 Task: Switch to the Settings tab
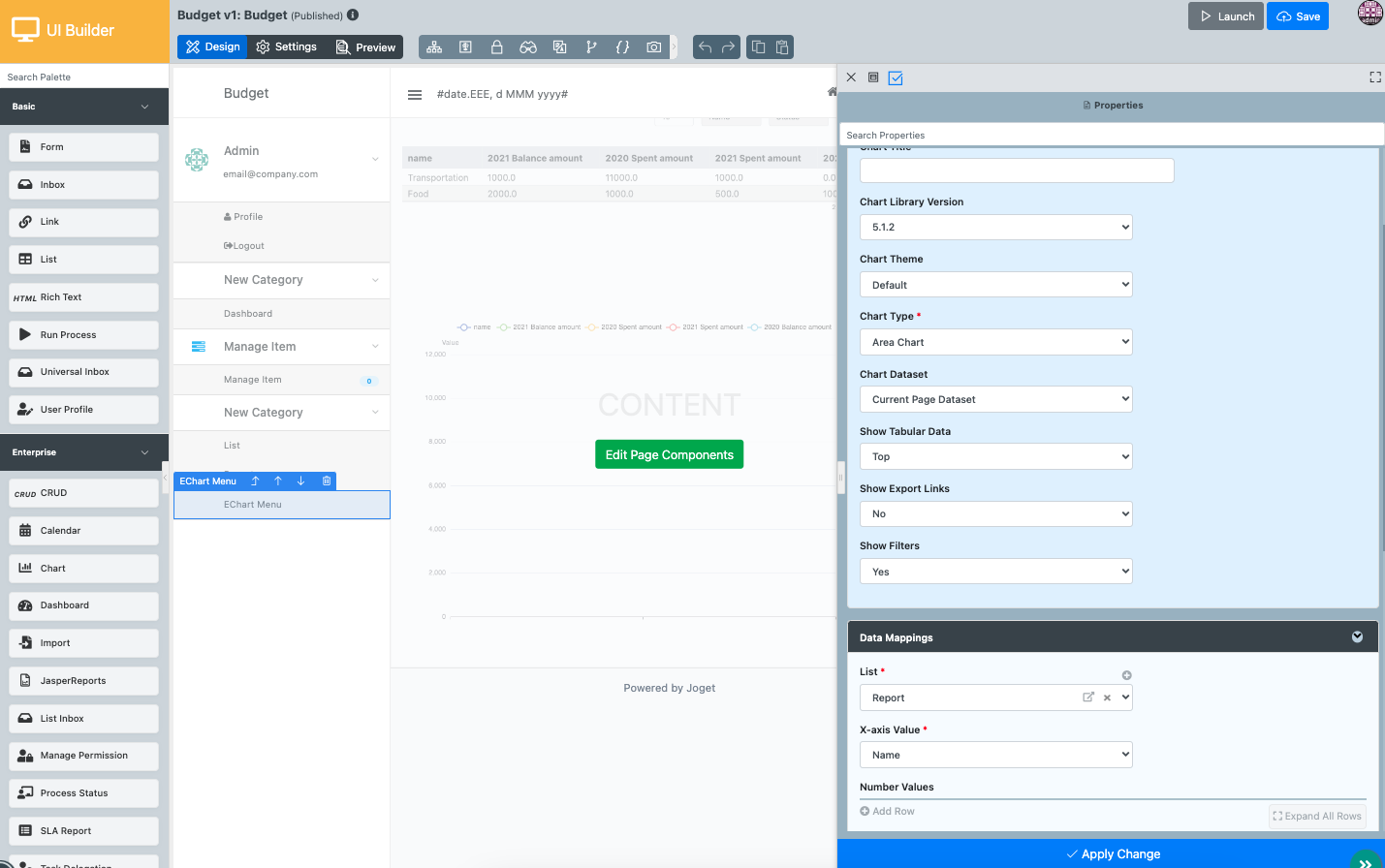click(287, 46)
